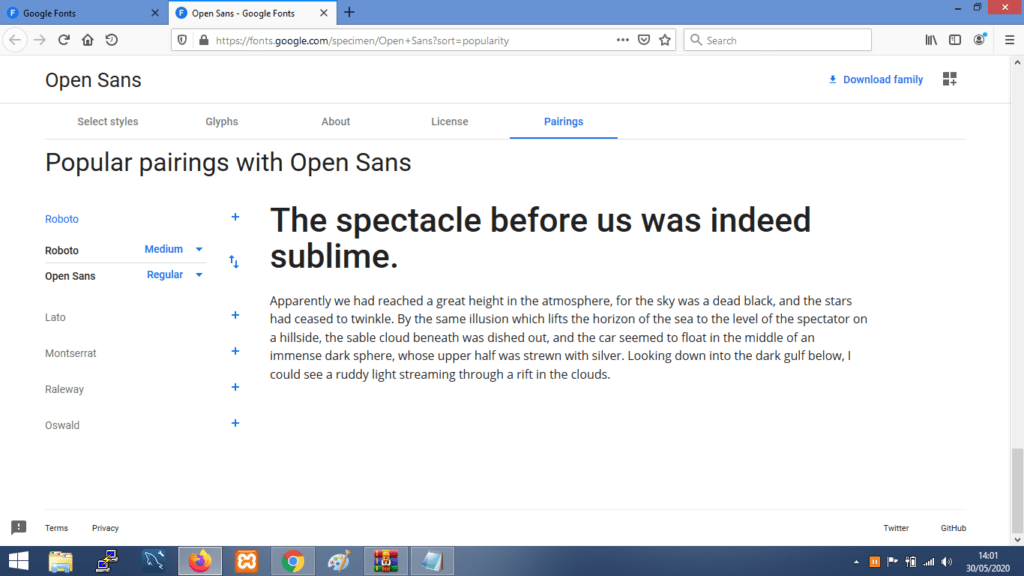This screenshot has height=576, width=1024.
Task: Close the Open Sans tab
Action: (324, 13)
